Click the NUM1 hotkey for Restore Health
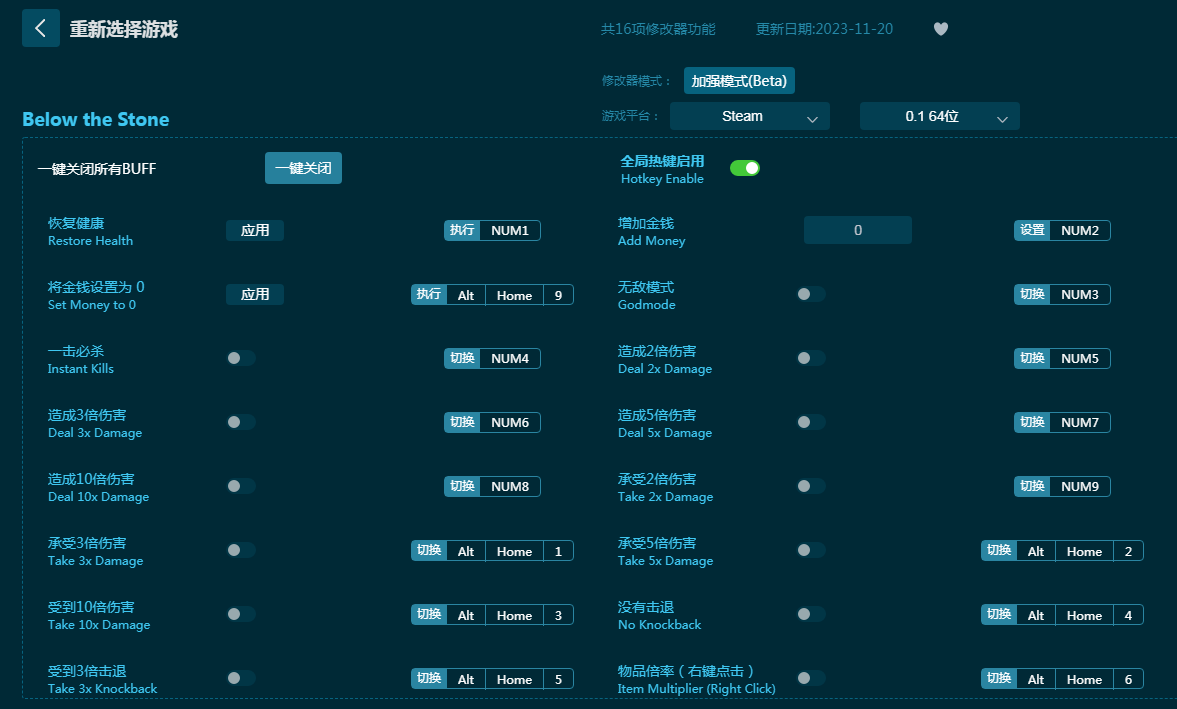The image size is (1177, 709). [x=510, y=231]
